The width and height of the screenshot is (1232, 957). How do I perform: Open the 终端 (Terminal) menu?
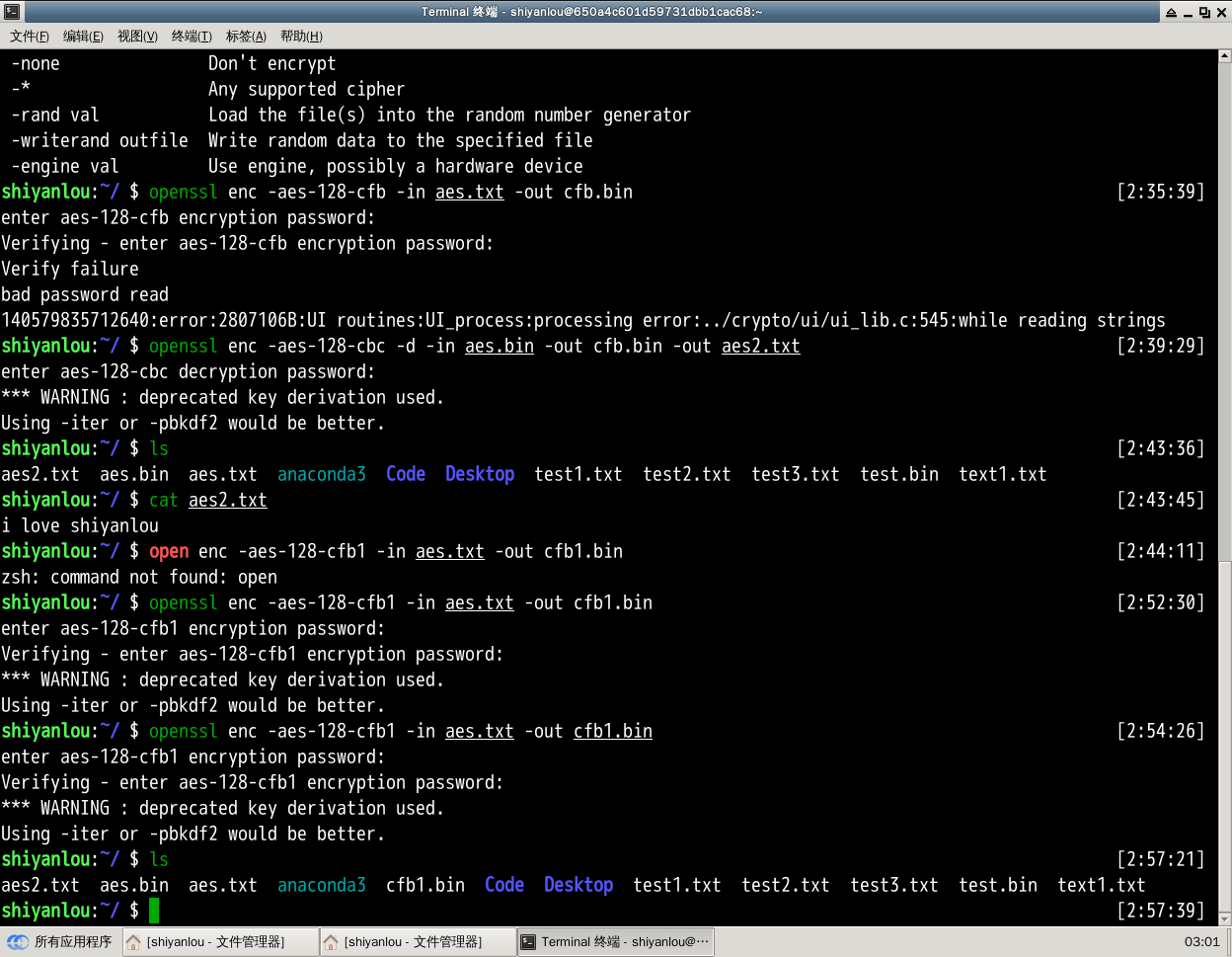coord(192,37)
